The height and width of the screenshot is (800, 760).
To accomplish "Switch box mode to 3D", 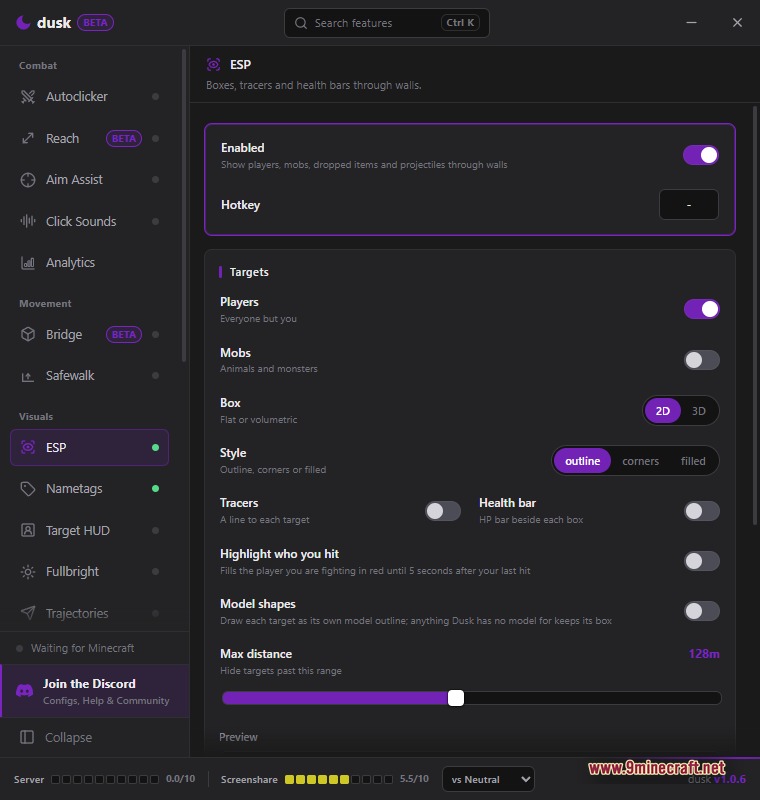I will 699,411.
